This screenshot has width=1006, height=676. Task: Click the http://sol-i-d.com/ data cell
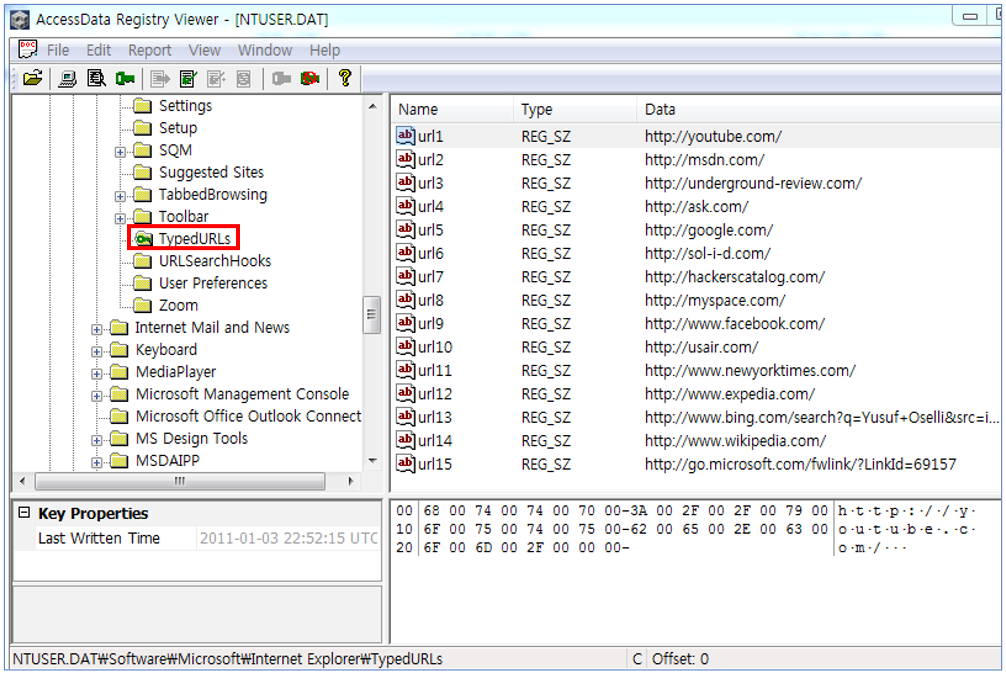coord(707,253)
